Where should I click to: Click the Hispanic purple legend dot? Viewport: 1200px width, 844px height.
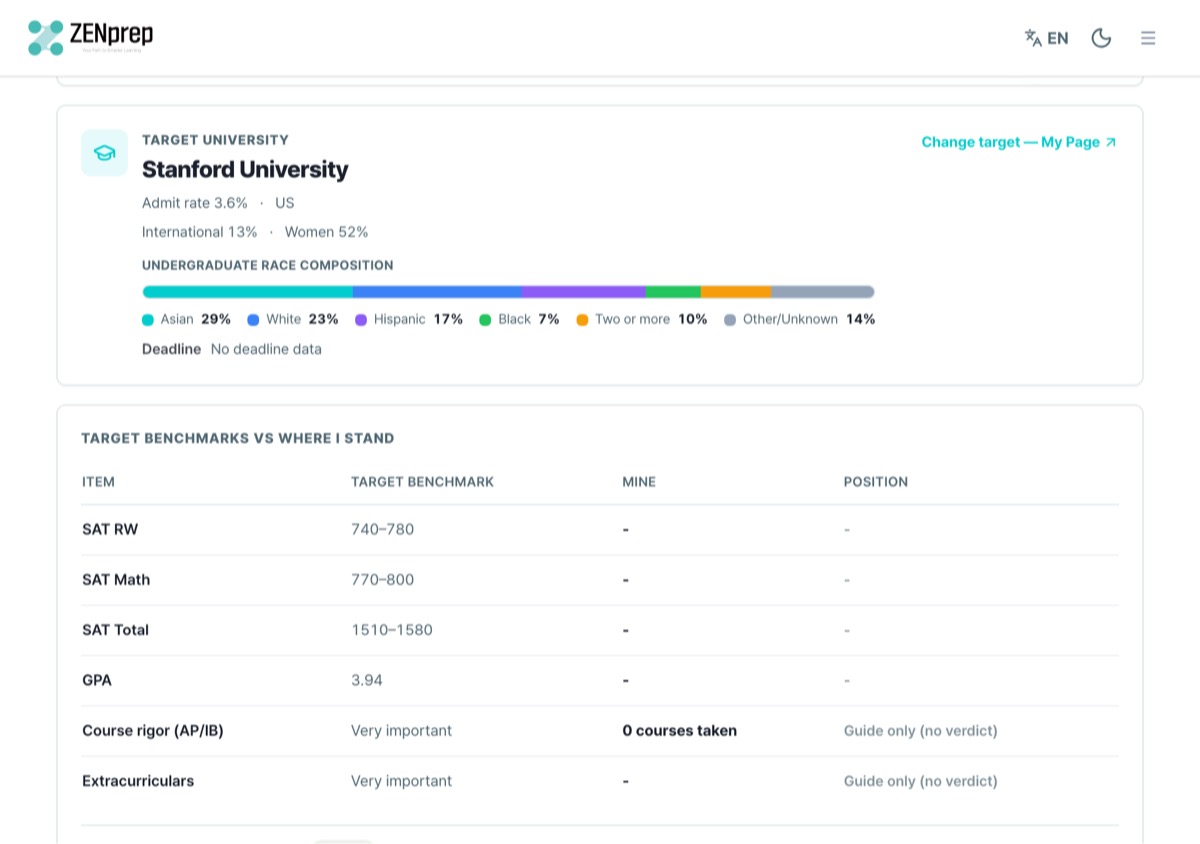click(361, 320)
